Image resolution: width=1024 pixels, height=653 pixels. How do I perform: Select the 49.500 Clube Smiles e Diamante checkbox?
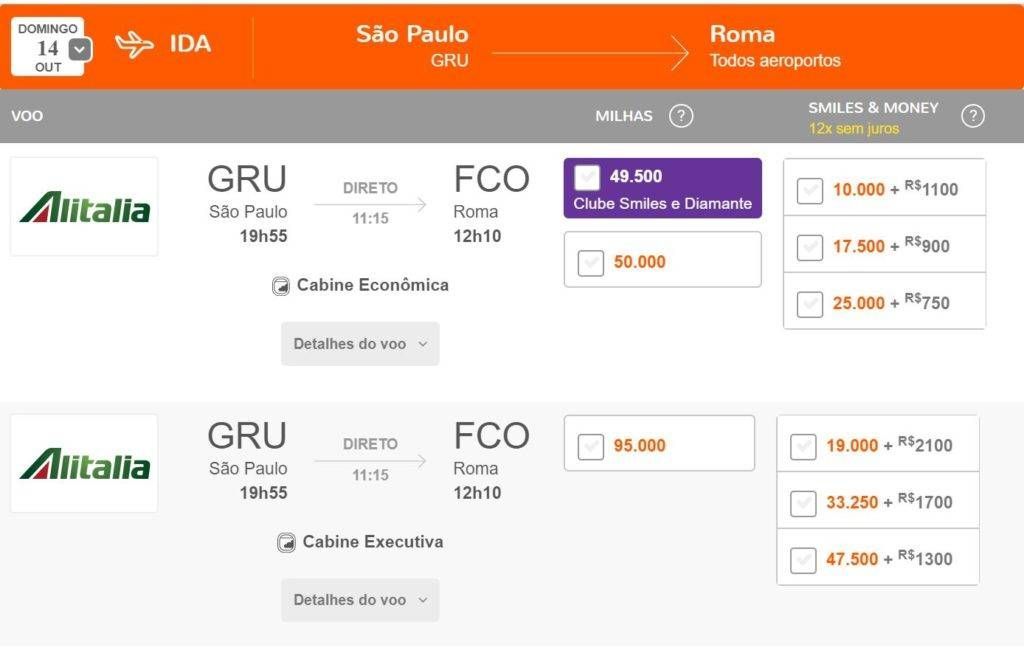pos(586,177)
